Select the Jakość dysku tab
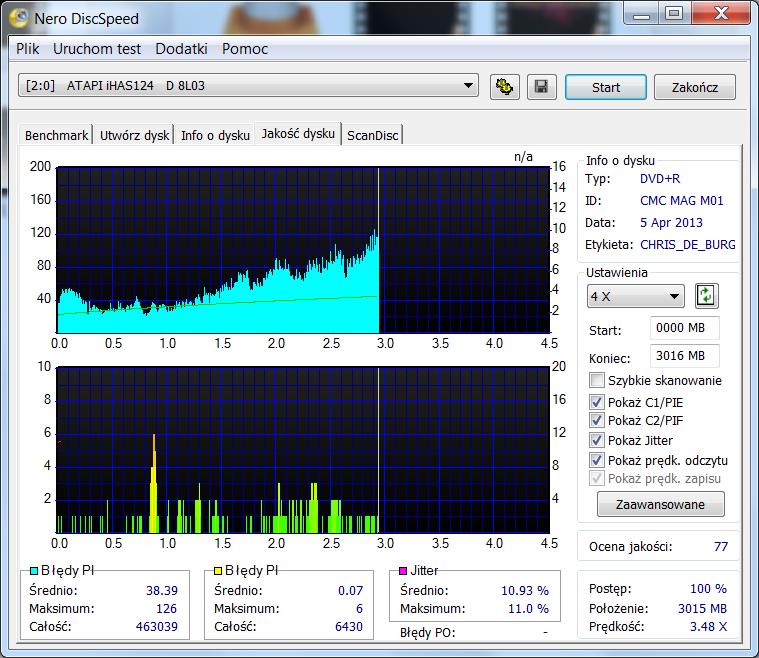The height and width of the screenshot is (658, 759). point(298,134)
